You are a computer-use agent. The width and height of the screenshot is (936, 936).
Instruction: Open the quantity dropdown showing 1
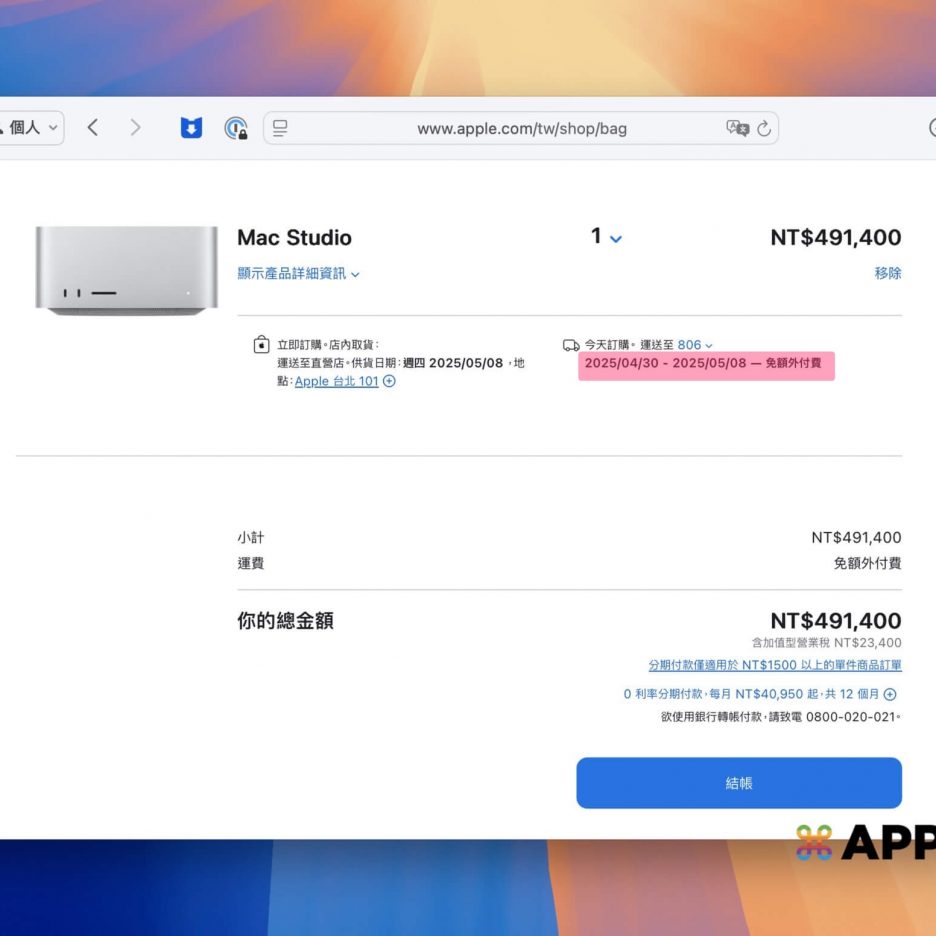[606, 237]
